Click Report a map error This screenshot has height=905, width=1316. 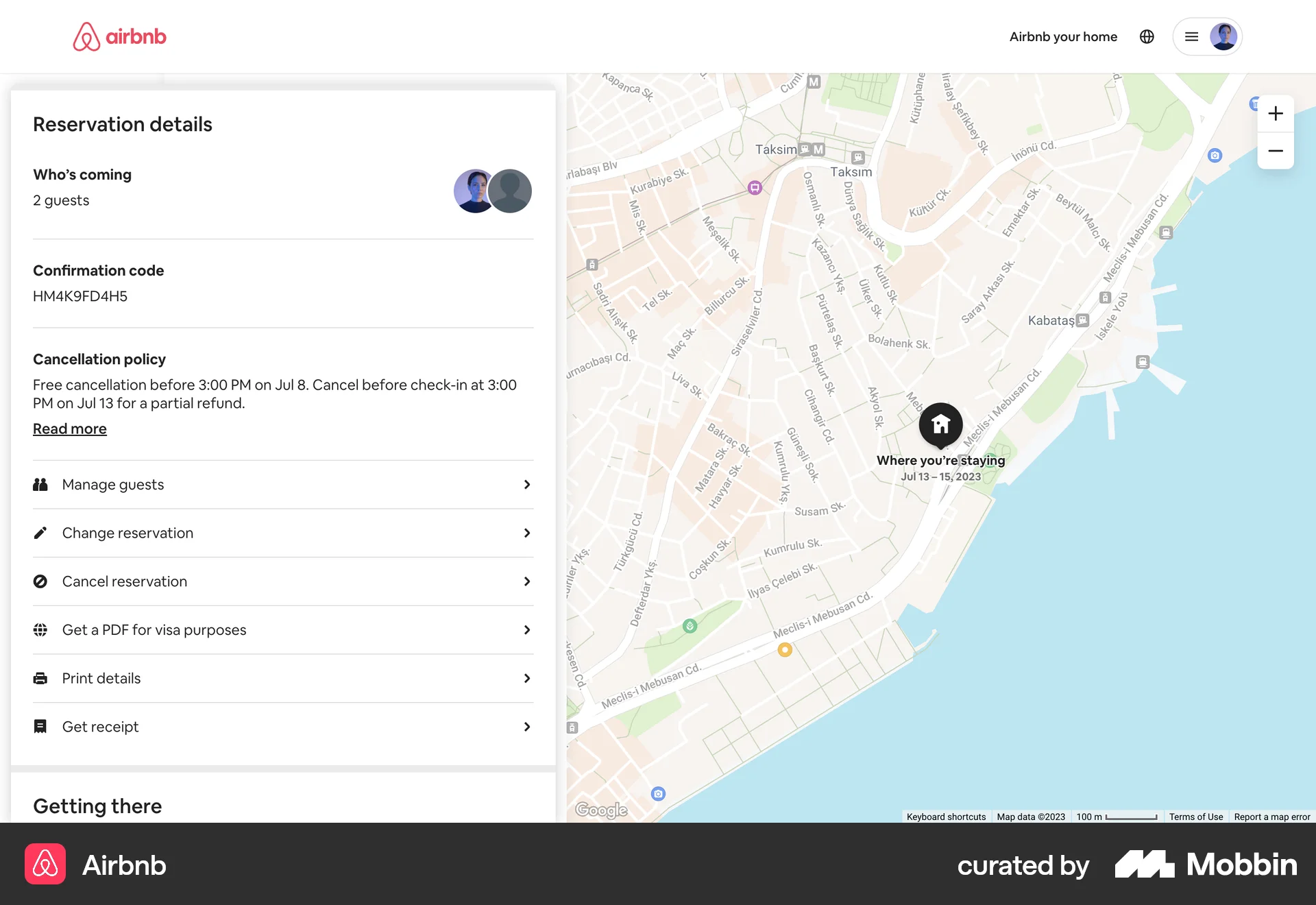tap(1271, 817)
